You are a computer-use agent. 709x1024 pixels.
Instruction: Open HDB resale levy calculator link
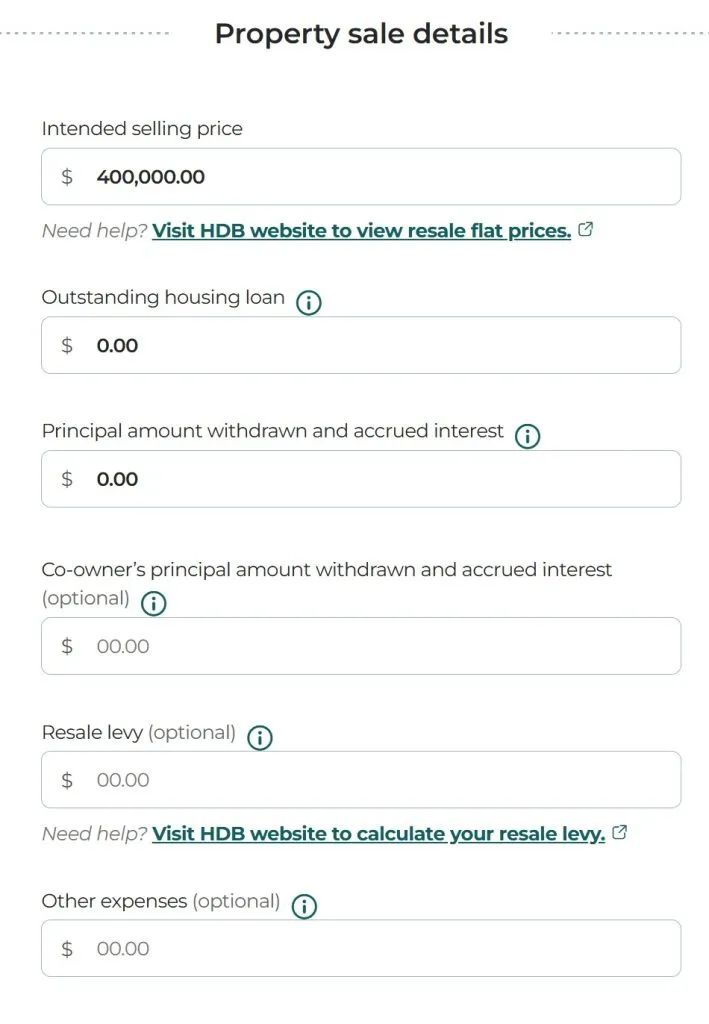379,833
